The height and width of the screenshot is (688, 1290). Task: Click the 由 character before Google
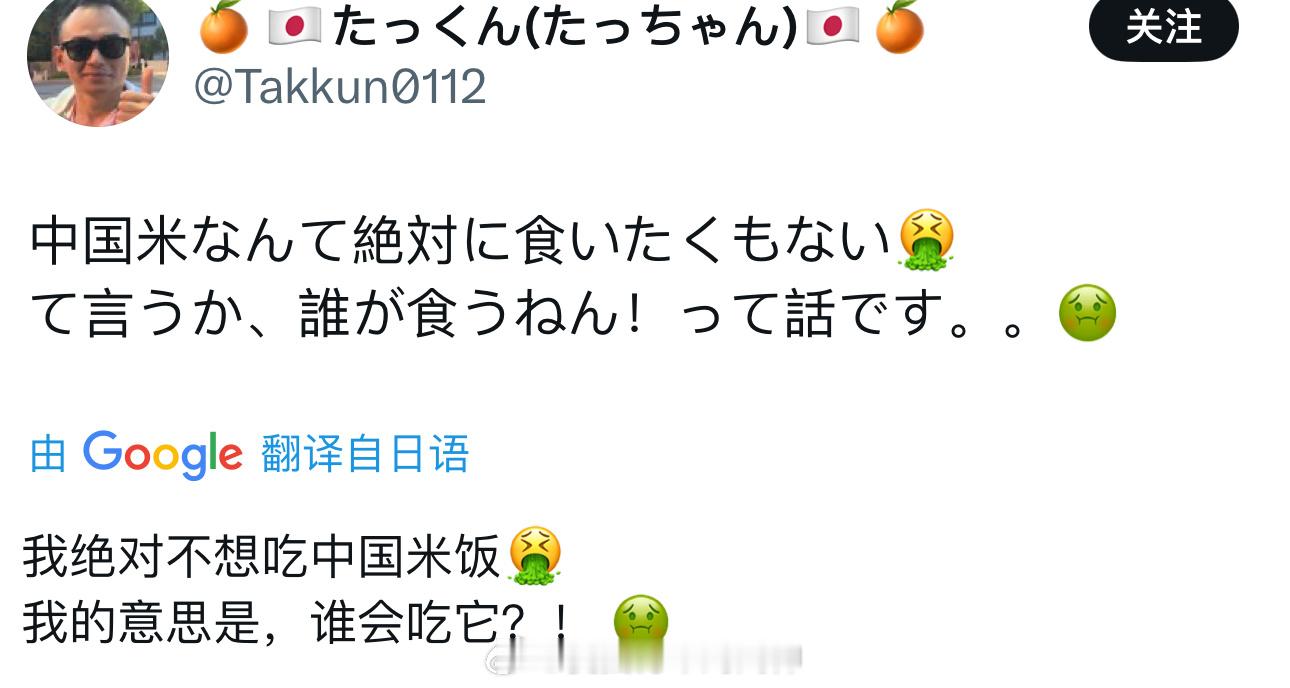point(48,455)
